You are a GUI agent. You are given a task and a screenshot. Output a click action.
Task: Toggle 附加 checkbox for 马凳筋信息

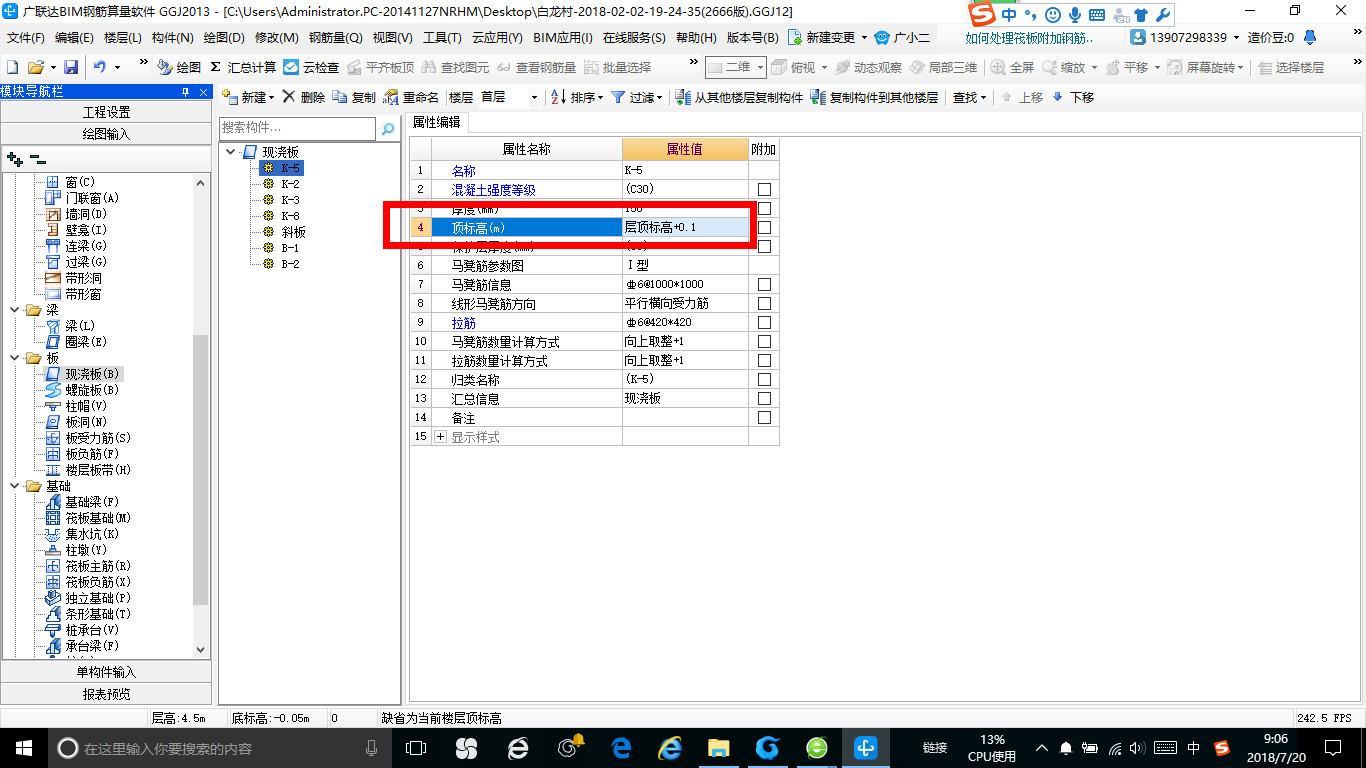click(x=764, y=284)
